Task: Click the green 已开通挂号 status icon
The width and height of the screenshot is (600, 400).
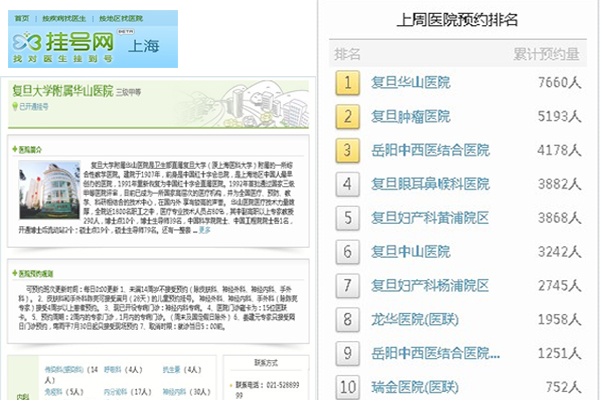Action: pyautogui.click(x=13, y=106)
